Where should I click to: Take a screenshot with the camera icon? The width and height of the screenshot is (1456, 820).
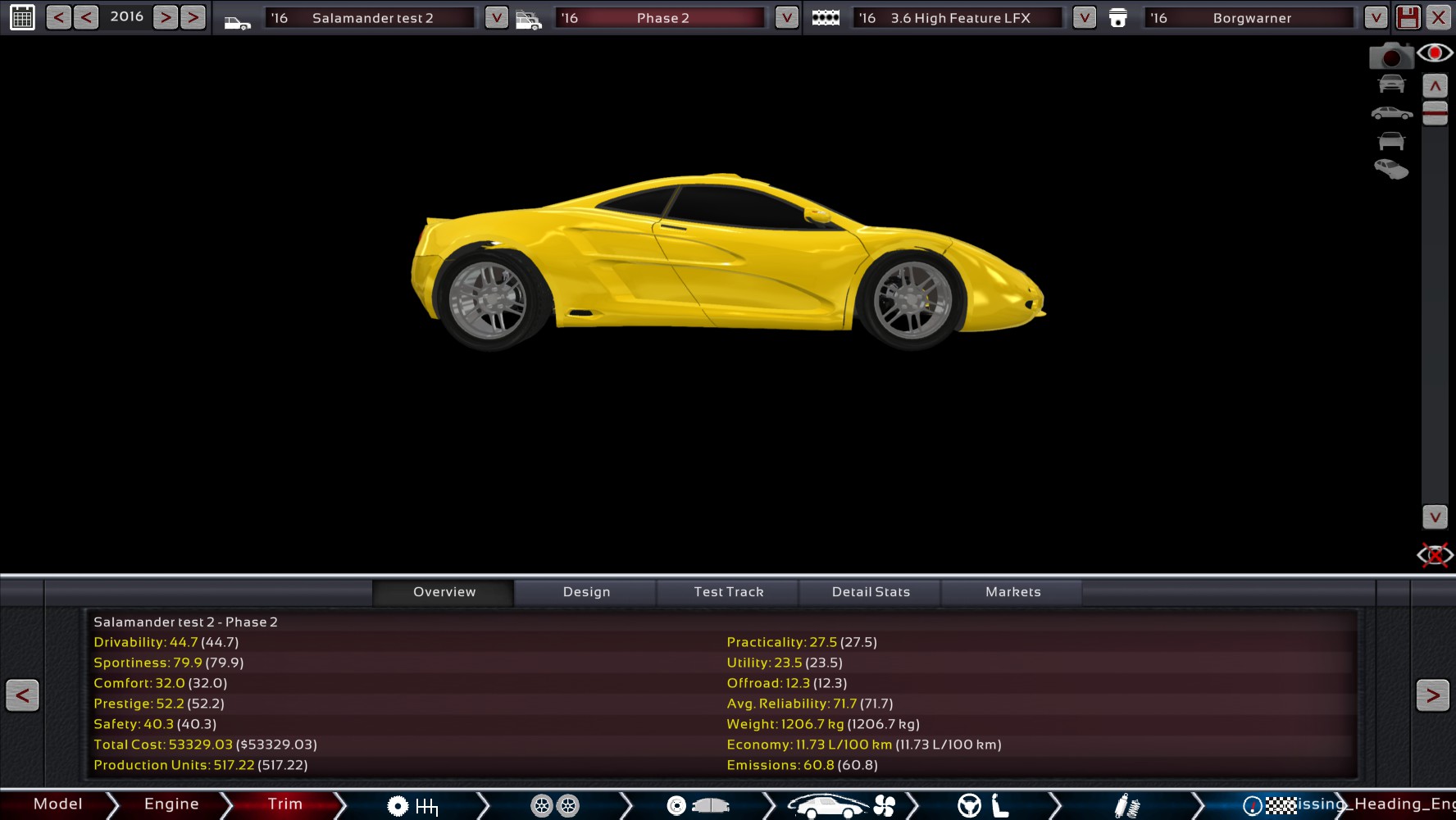tap(1391, 55)
